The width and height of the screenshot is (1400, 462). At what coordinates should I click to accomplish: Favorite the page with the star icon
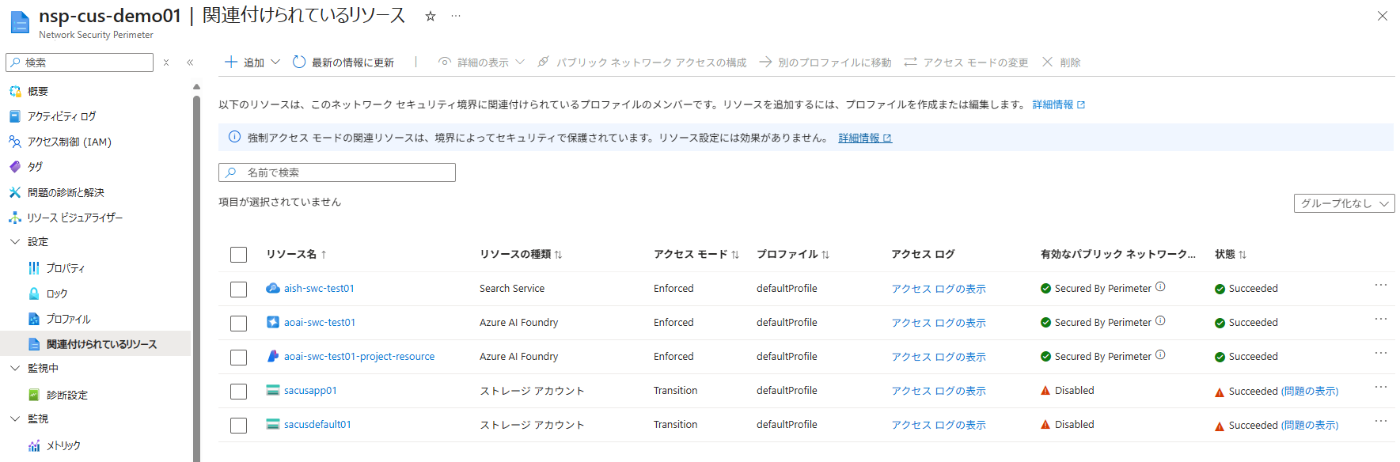[x=430, y=16]
